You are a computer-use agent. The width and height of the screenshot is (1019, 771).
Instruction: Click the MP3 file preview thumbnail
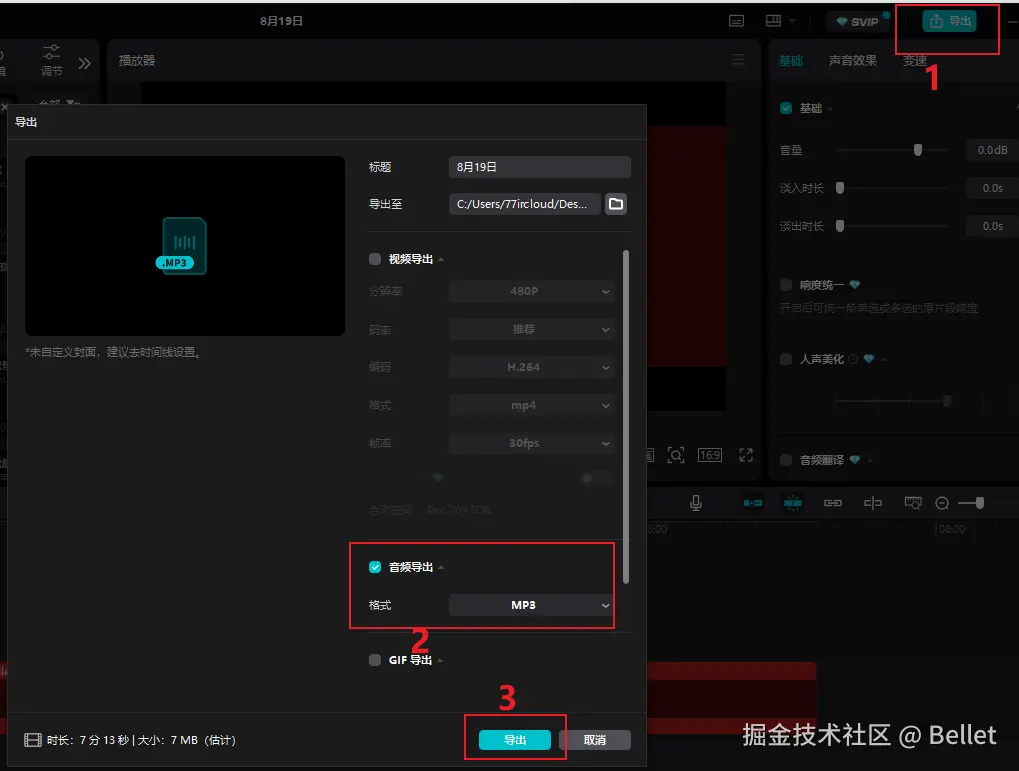point(184,246)
